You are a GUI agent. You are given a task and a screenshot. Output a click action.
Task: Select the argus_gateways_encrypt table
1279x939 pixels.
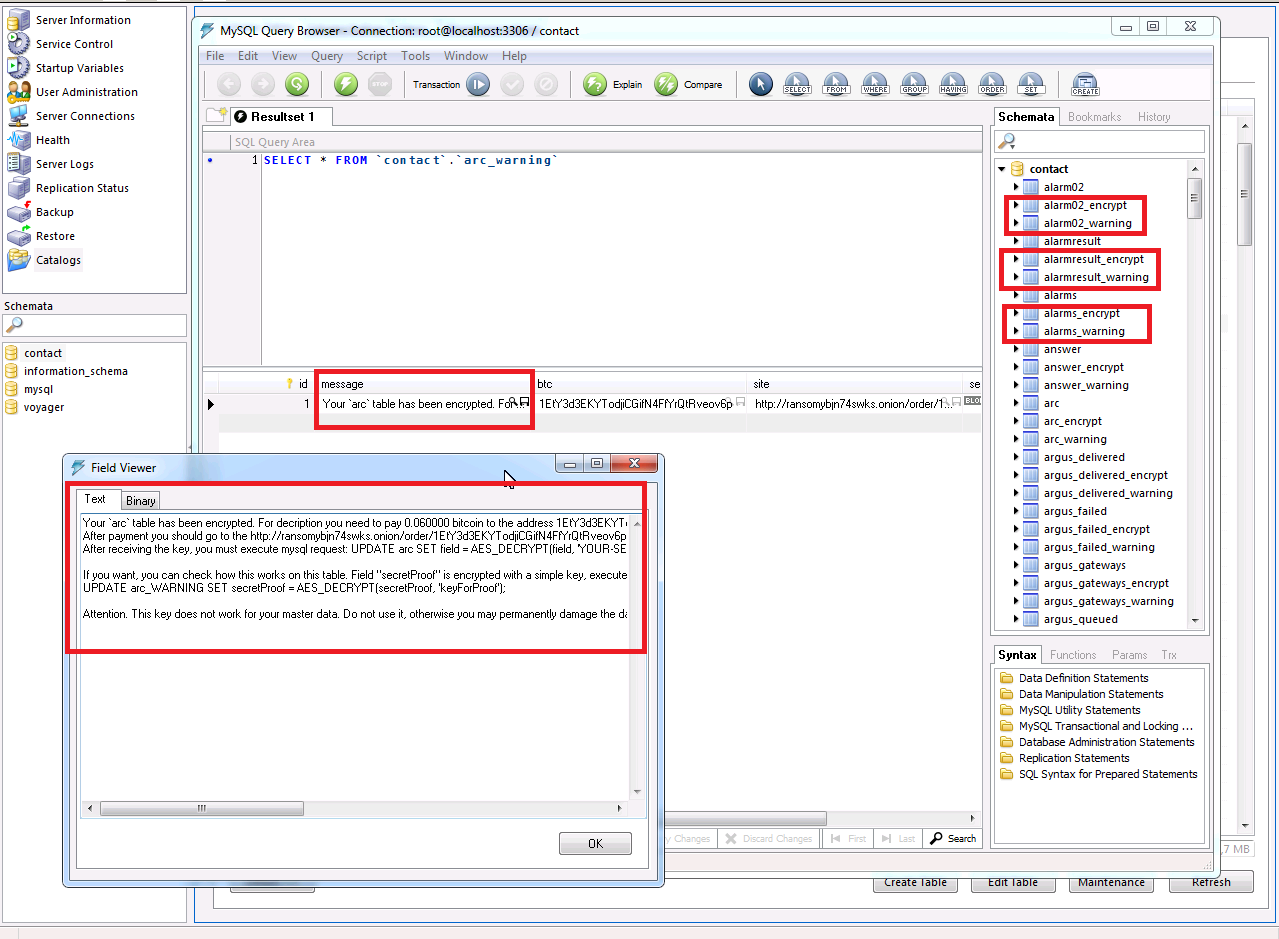click(x=1106, y=583)
